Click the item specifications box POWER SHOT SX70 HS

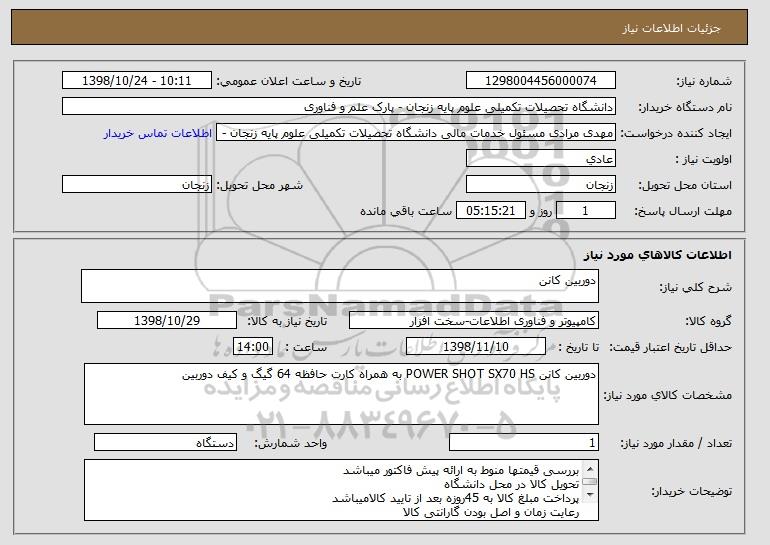point(341,394)
